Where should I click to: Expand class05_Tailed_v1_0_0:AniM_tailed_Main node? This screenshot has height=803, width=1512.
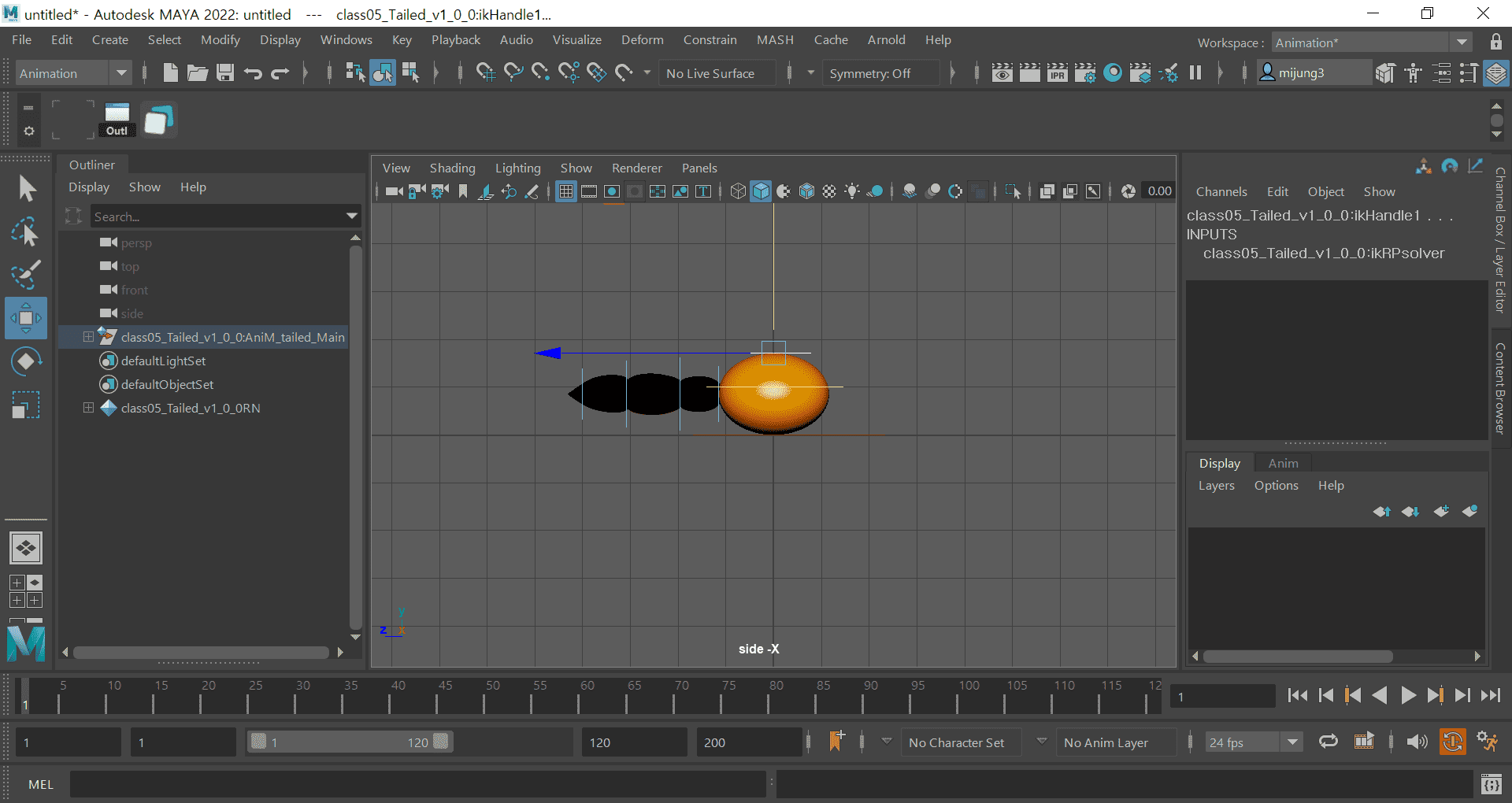pyautogui.click(x=88, y=337)
